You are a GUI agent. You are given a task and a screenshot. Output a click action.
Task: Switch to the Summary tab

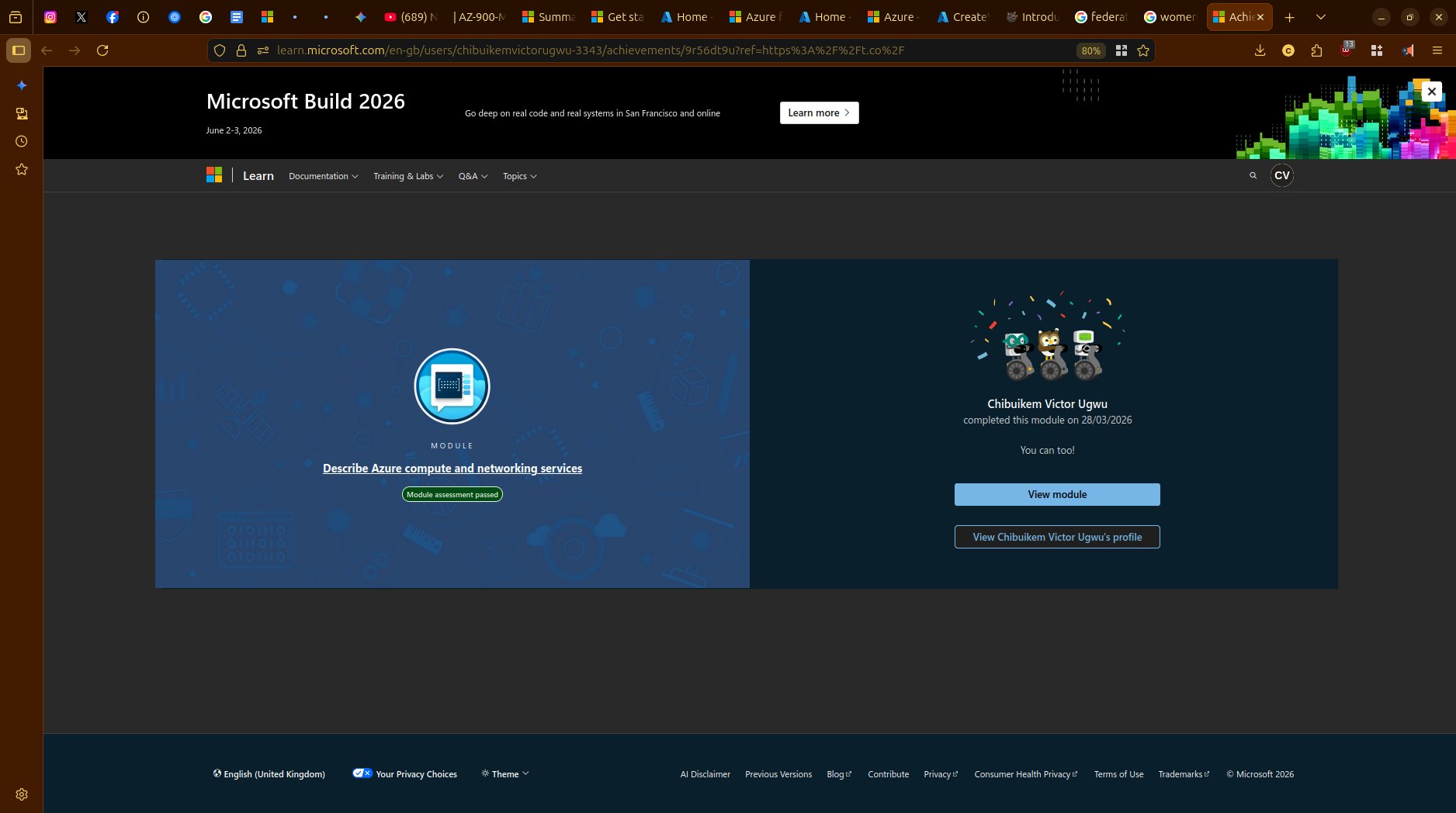click(549, 16)
